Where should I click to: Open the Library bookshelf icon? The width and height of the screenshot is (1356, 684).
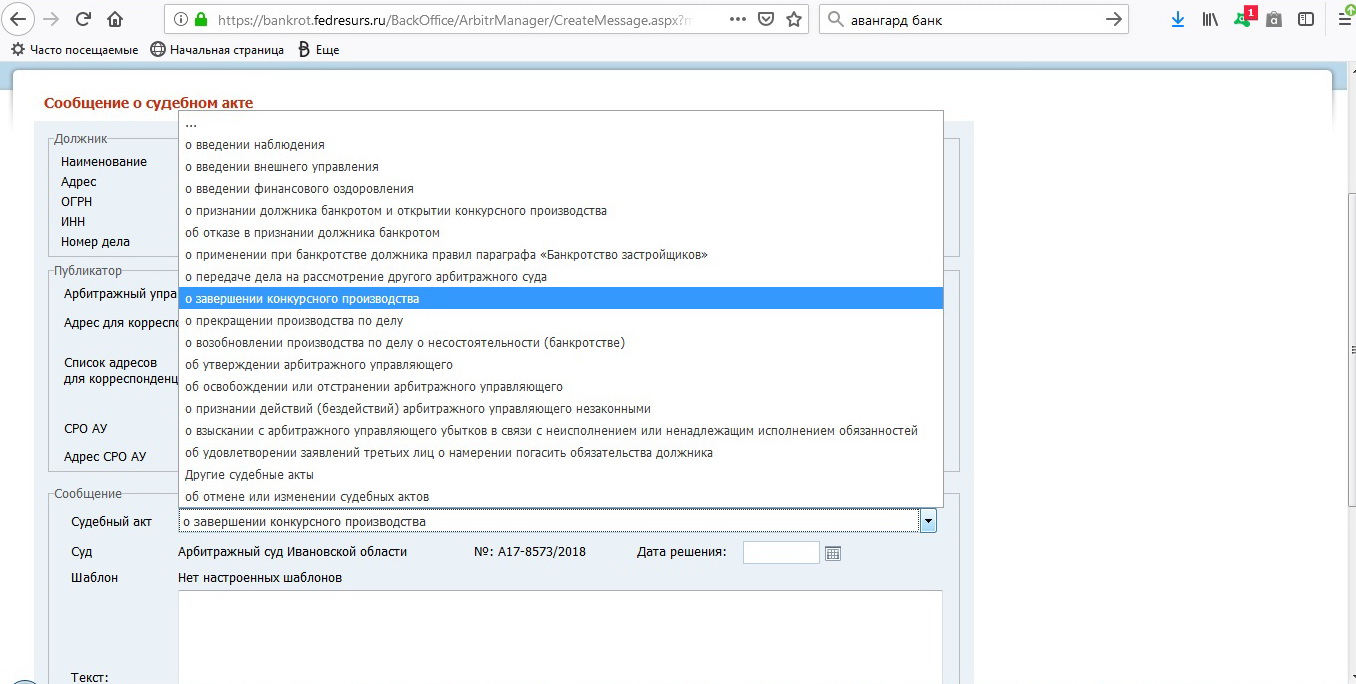(x=1210, y=19)
